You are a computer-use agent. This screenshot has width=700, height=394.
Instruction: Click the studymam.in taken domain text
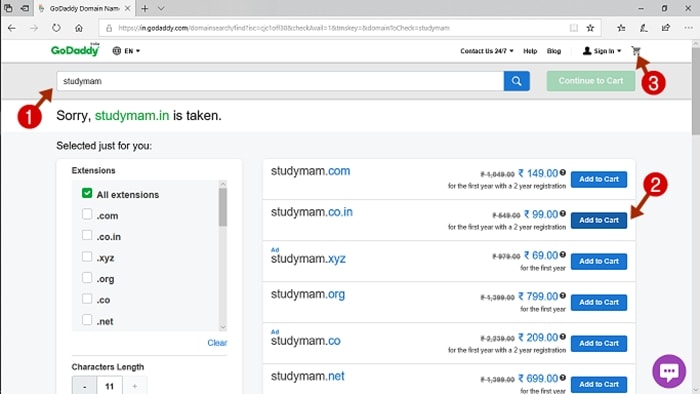[132, 116]
